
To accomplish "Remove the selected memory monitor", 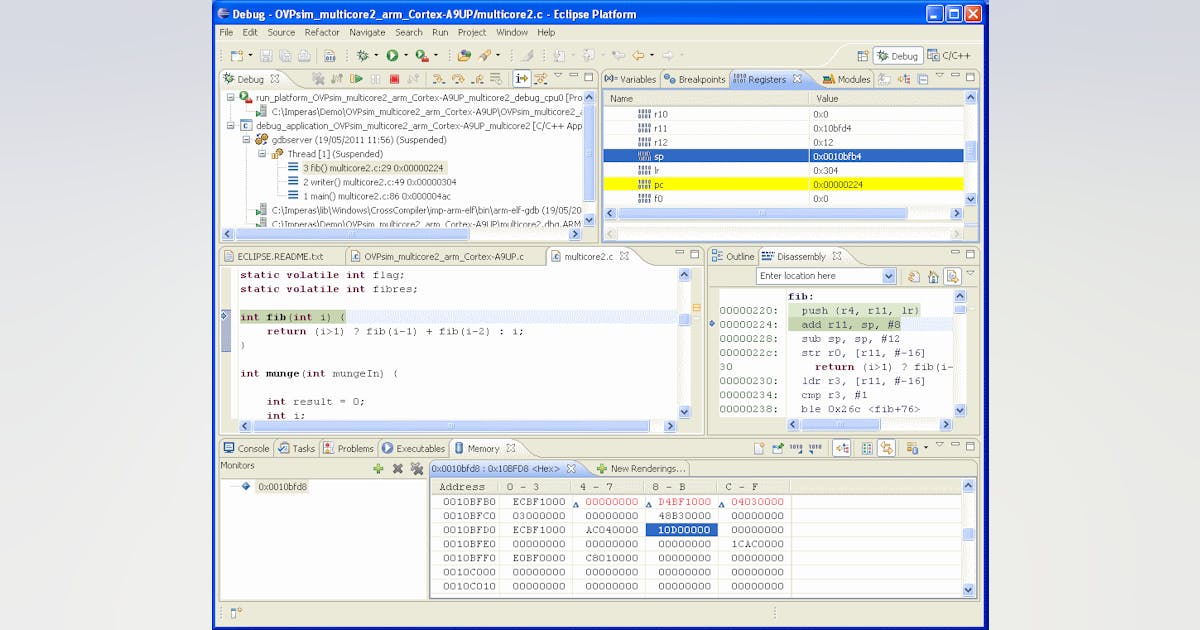I will (x=396, y=469).
